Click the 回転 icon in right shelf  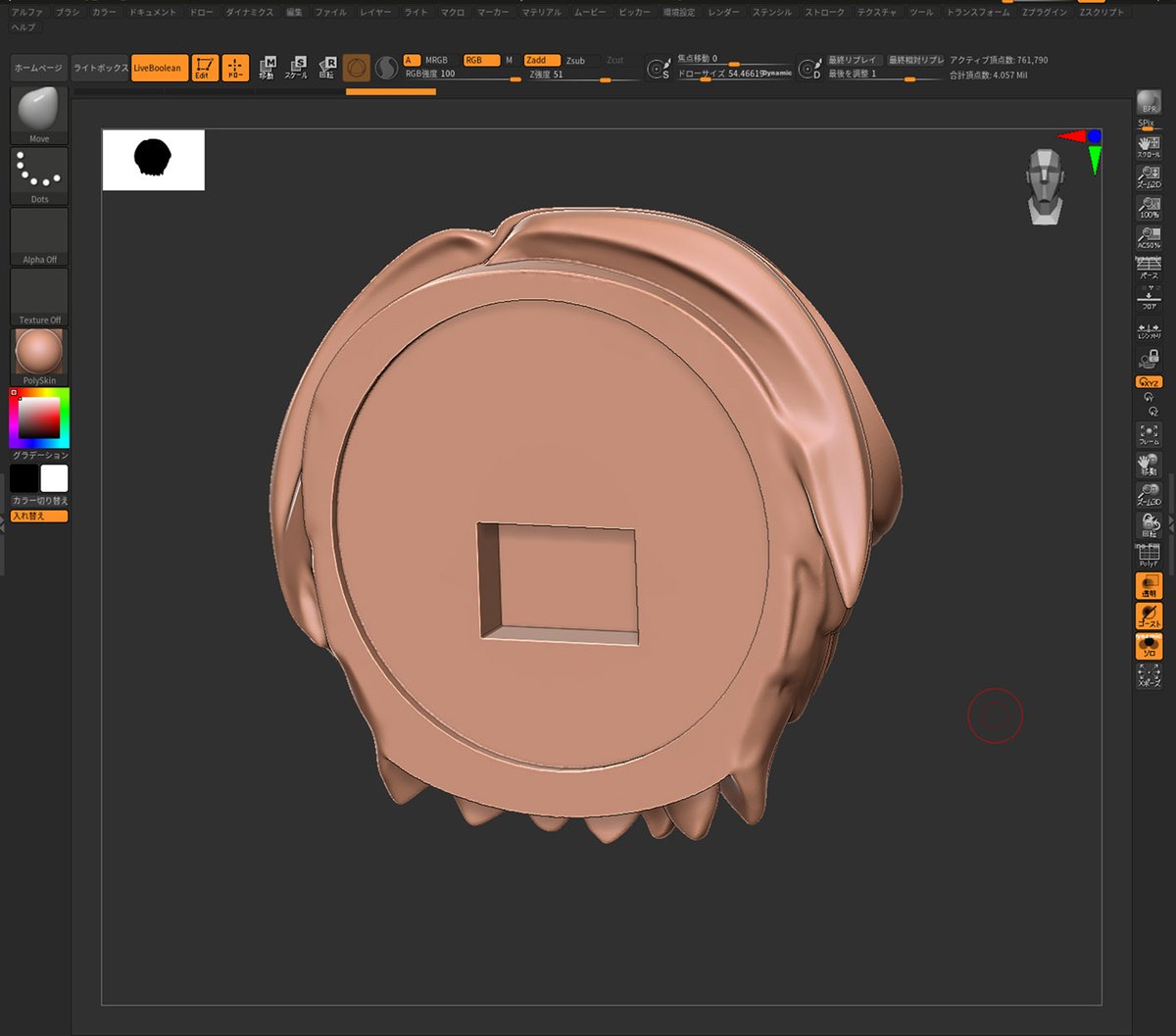coord(1149,525)
